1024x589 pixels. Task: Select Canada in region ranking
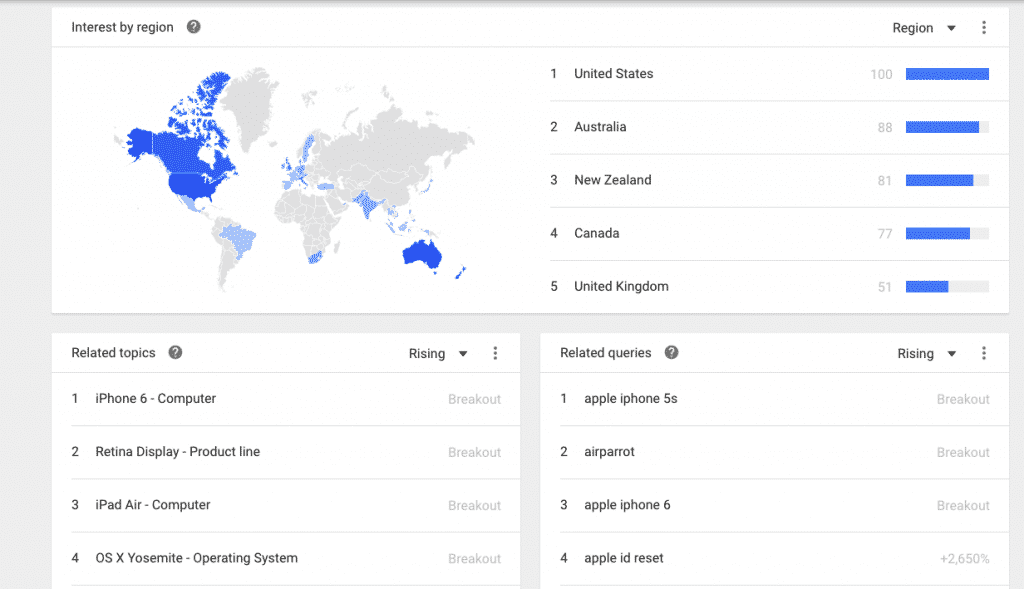pyautogui.click(x=596, y=233)
